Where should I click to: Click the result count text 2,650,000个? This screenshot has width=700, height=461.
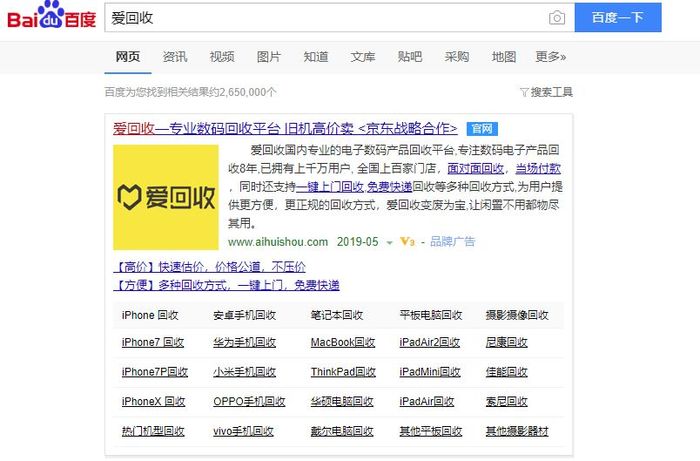(x=247, y=92)
